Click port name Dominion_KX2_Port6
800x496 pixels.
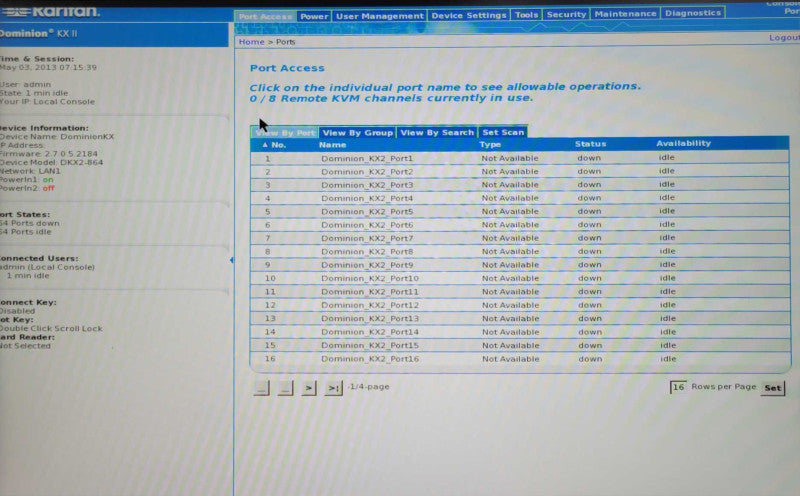(x=367, y=225)
